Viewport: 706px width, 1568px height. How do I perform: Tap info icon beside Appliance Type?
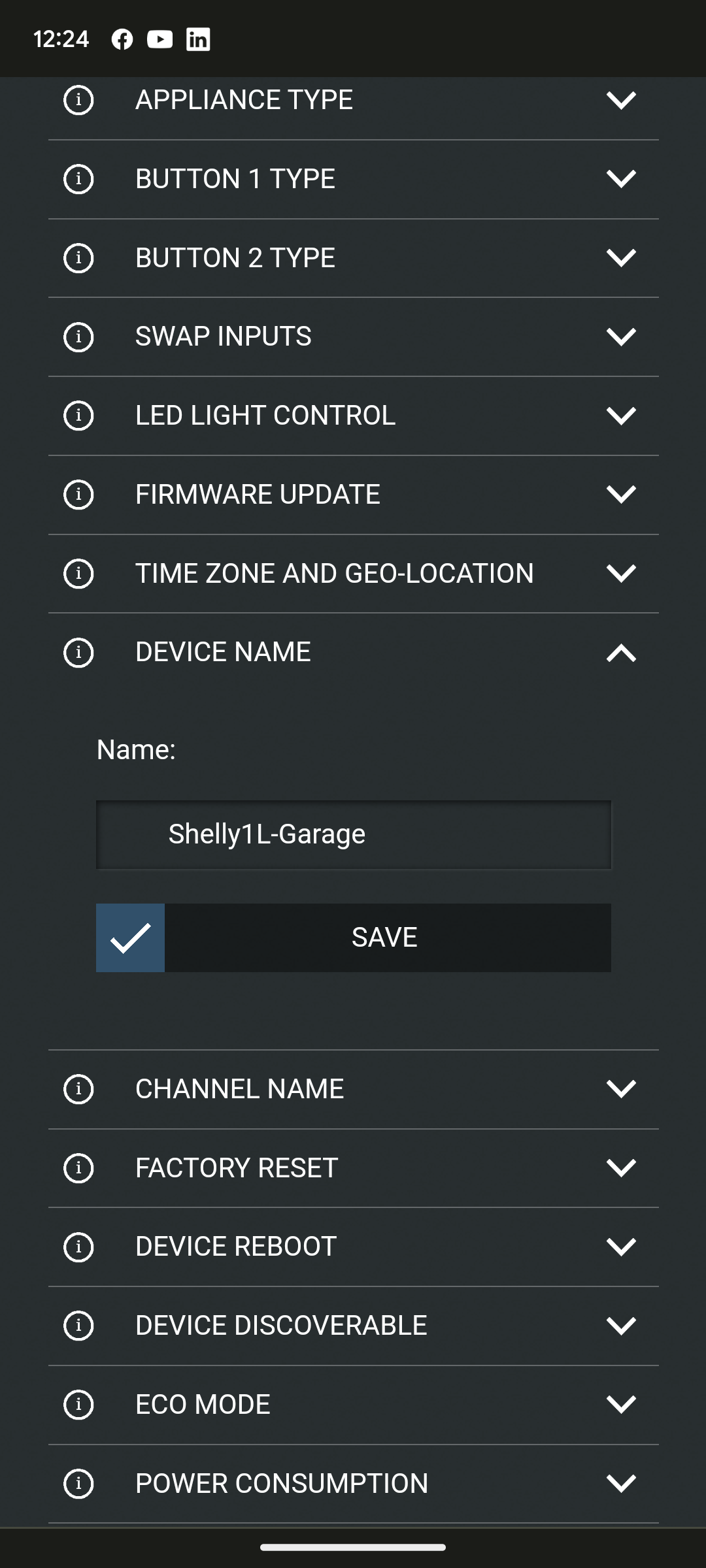tap(78, 100)
